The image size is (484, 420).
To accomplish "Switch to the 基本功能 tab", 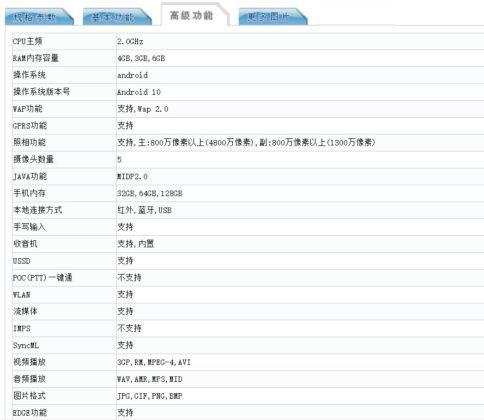I will tap(117, 17).
